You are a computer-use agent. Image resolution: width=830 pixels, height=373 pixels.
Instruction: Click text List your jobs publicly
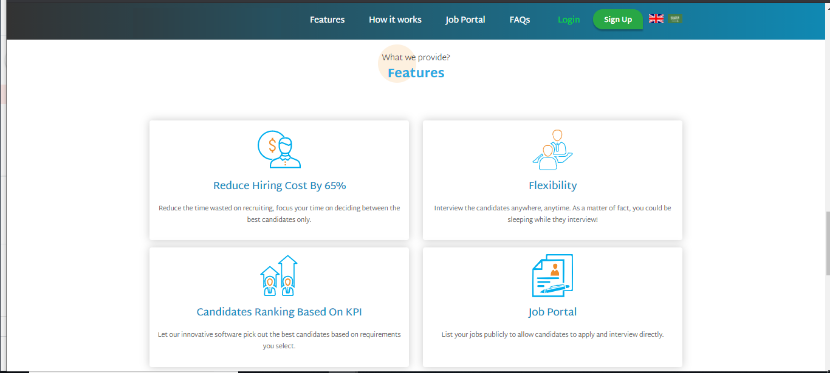(553, 335)
